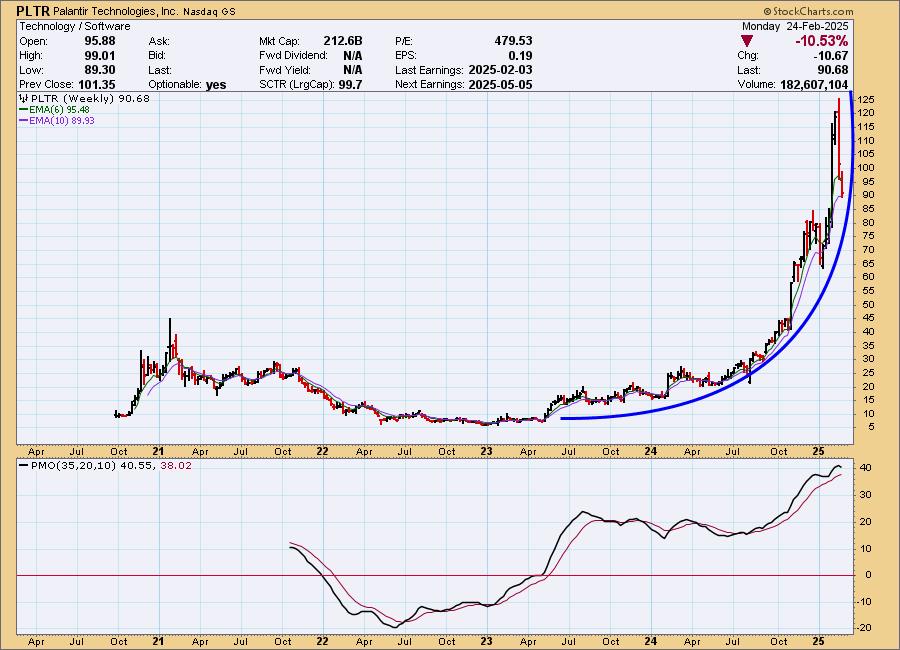Viewport: 900px width, 650px height.
Task: Click the Next Earnings date 2025-05-05
Action: click(x=501, y=84)
